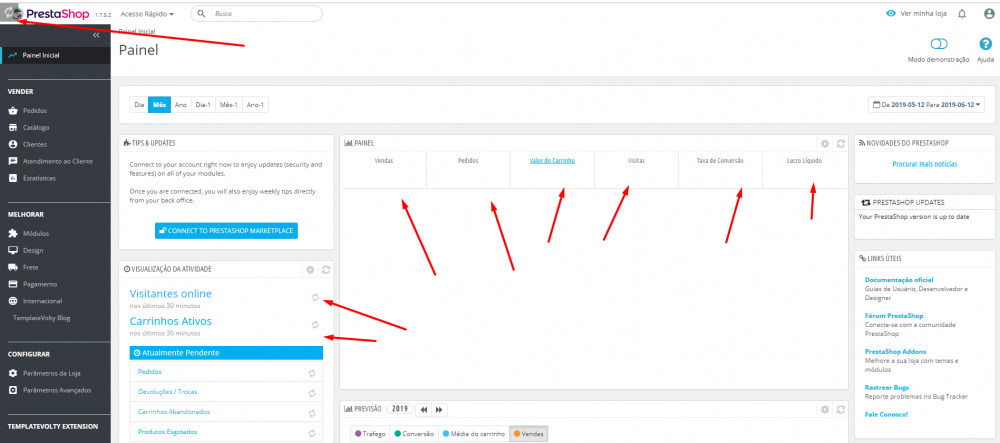1000x443 pixels.
Task: Click refresh icon in Produtos Esgotados row
Action: (312, 433)
